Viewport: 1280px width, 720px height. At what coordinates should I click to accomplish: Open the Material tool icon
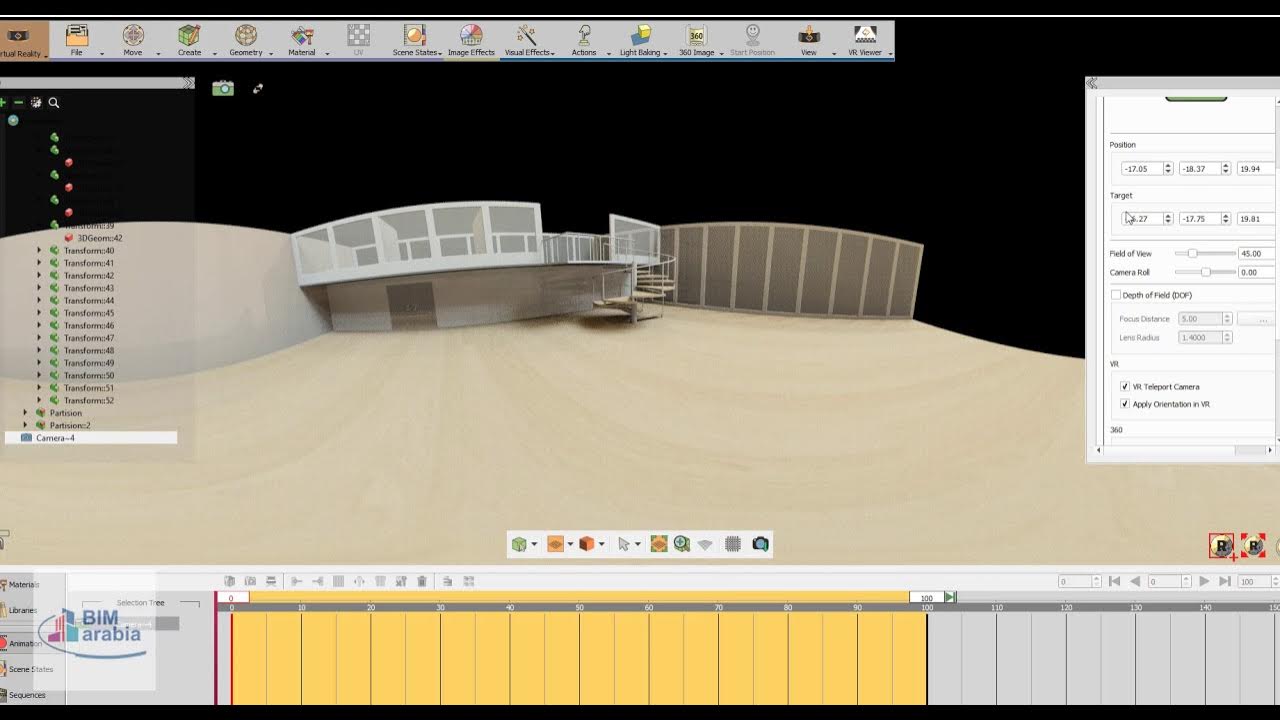pos(302,35)
